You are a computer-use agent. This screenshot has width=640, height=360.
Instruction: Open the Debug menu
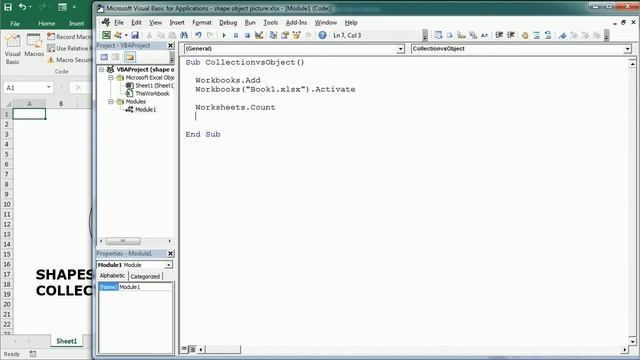[228, 22]
